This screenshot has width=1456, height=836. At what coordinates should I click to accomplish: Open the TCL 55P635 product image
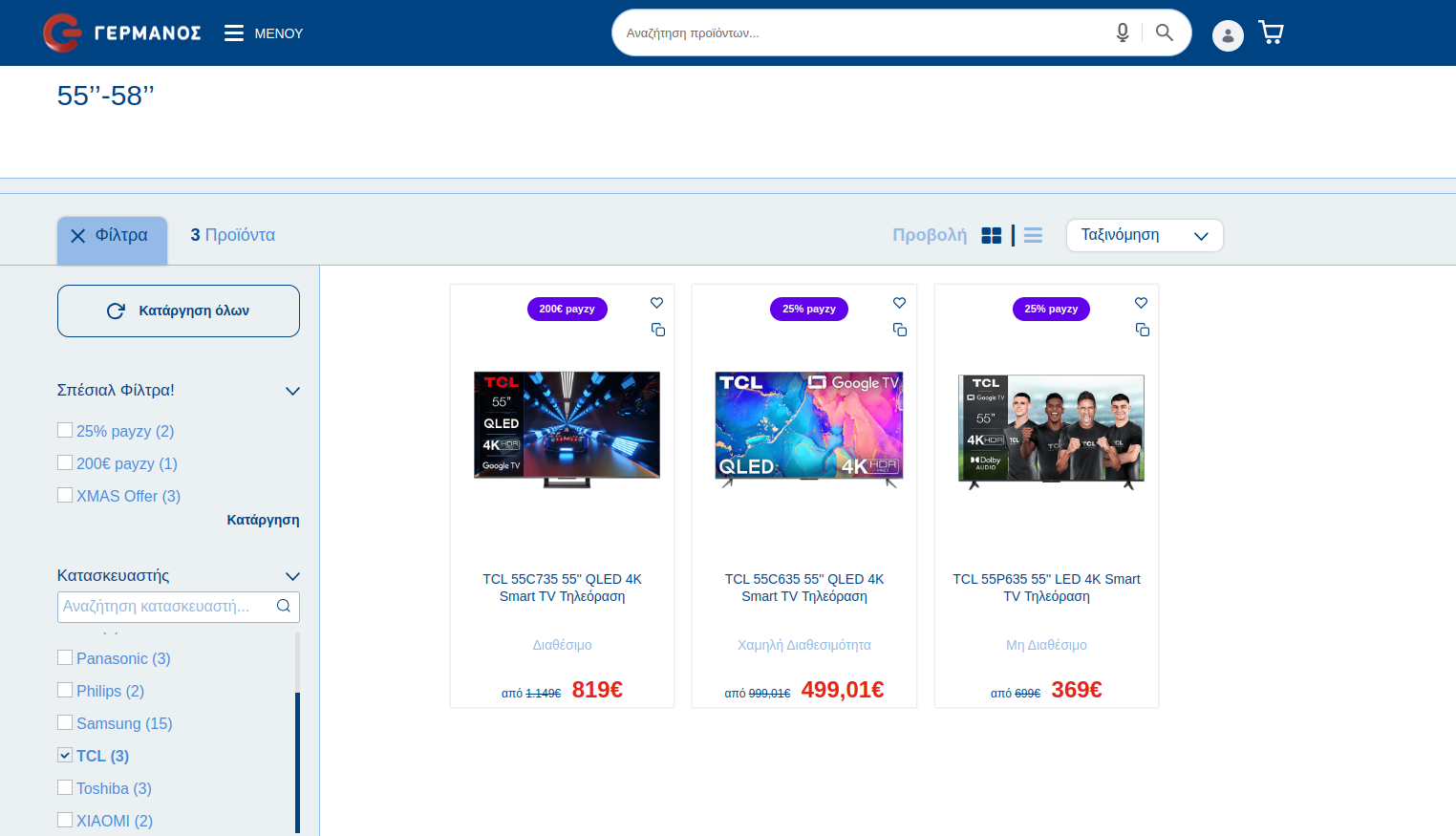(1051, 431)
